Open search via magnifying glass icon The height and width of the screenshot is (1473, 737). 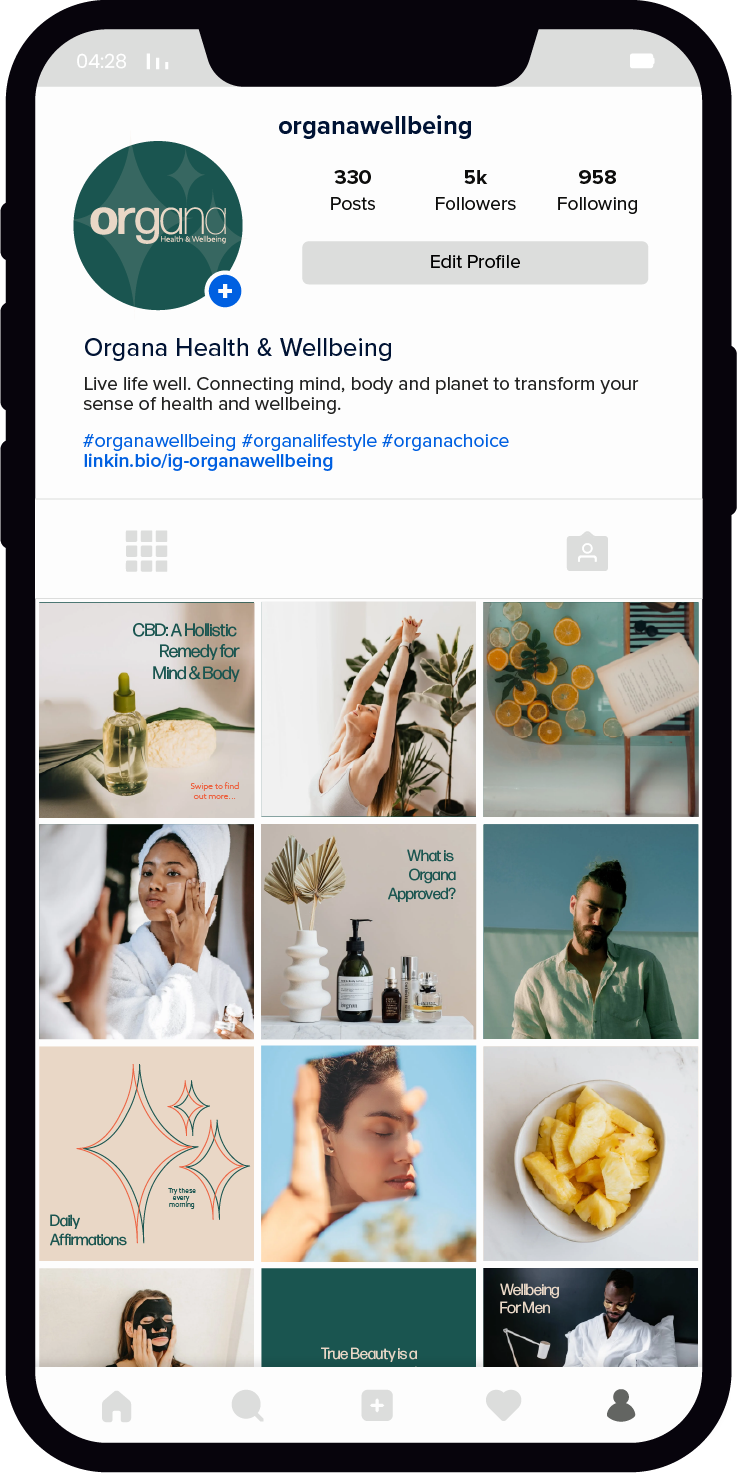(247, 1405)
